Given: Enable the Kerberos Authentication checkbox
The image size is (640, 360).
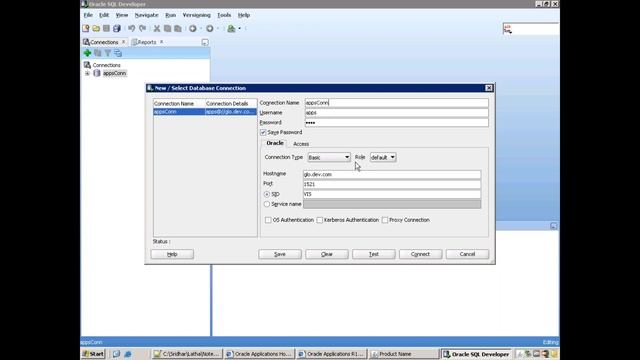Looking at the screenshot, I should pos(320,220).
